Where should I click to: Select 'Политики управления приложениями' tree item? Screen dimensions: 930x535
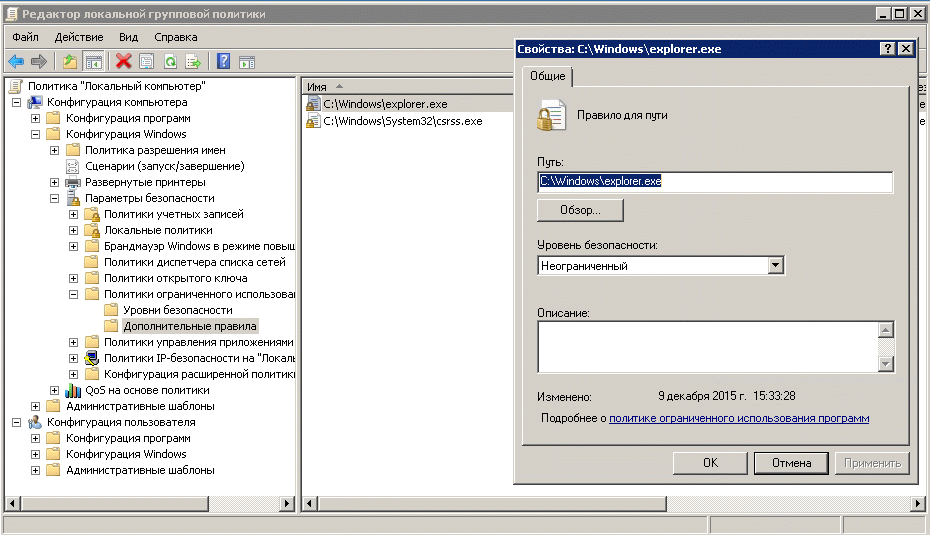pos(199,342)
